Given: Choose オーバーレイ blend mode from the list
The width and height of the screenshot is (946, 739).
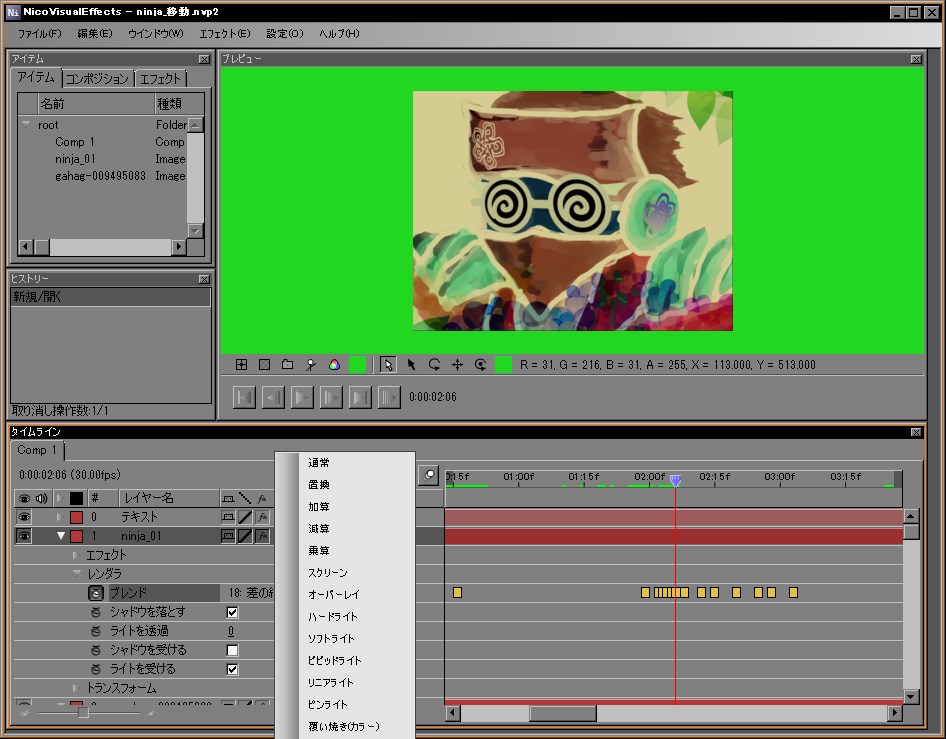Looking at the screenshot, I should [x=334, y=595].
